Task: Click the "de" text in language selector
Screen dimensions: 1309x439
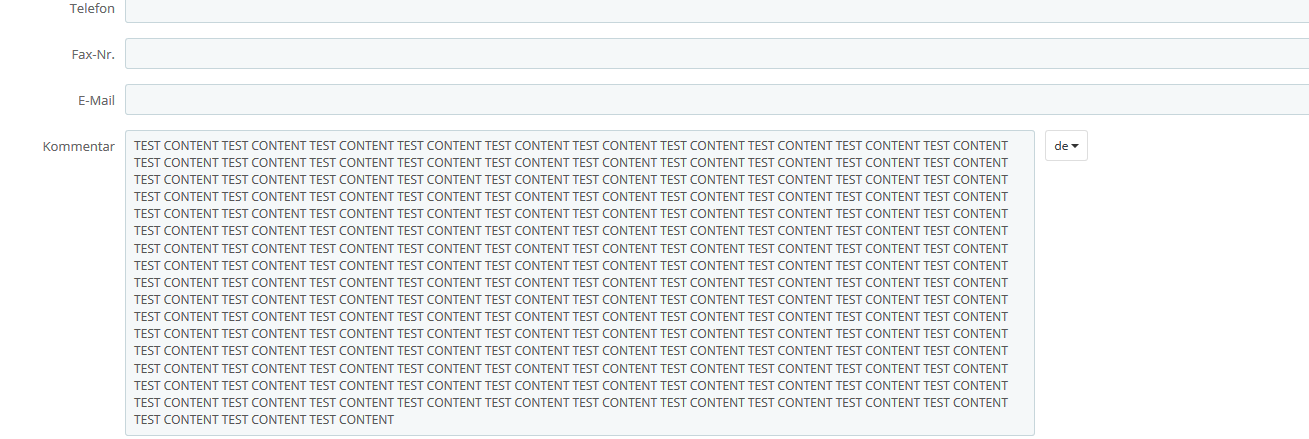Action: point(1061,146)
